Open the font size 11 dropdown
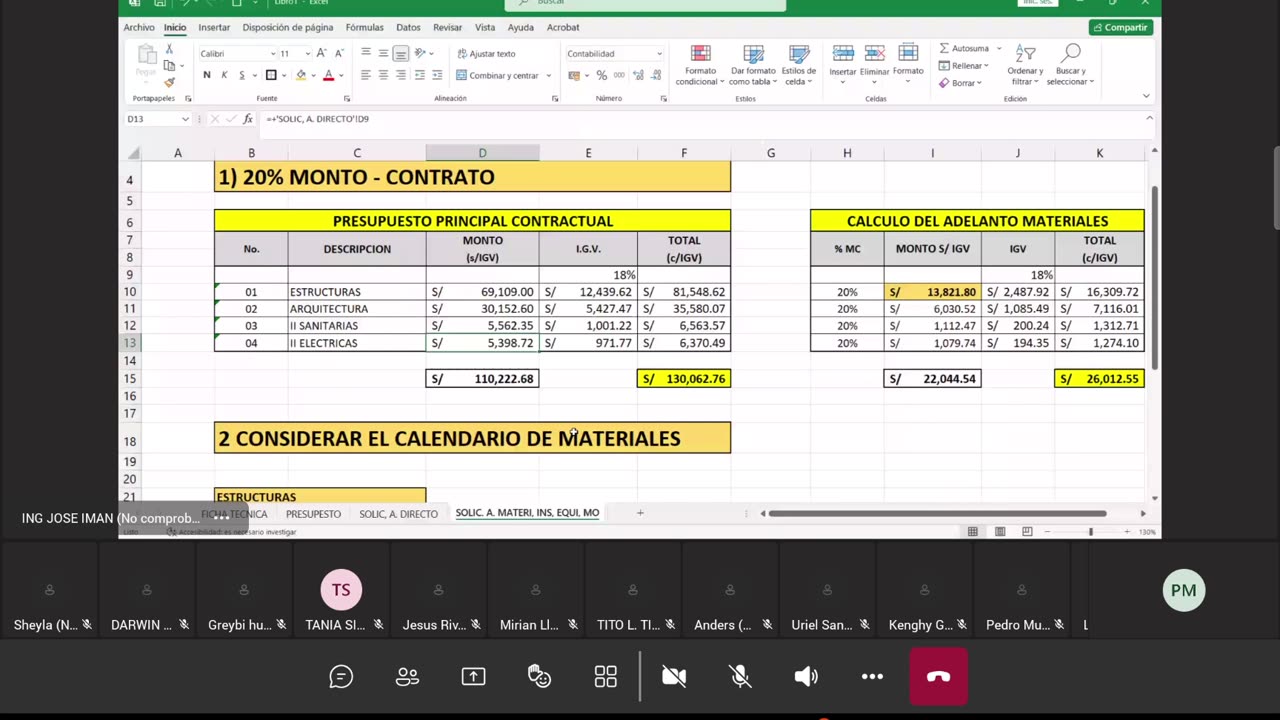The image size is (1280, 720). click(x=306, y=53)
